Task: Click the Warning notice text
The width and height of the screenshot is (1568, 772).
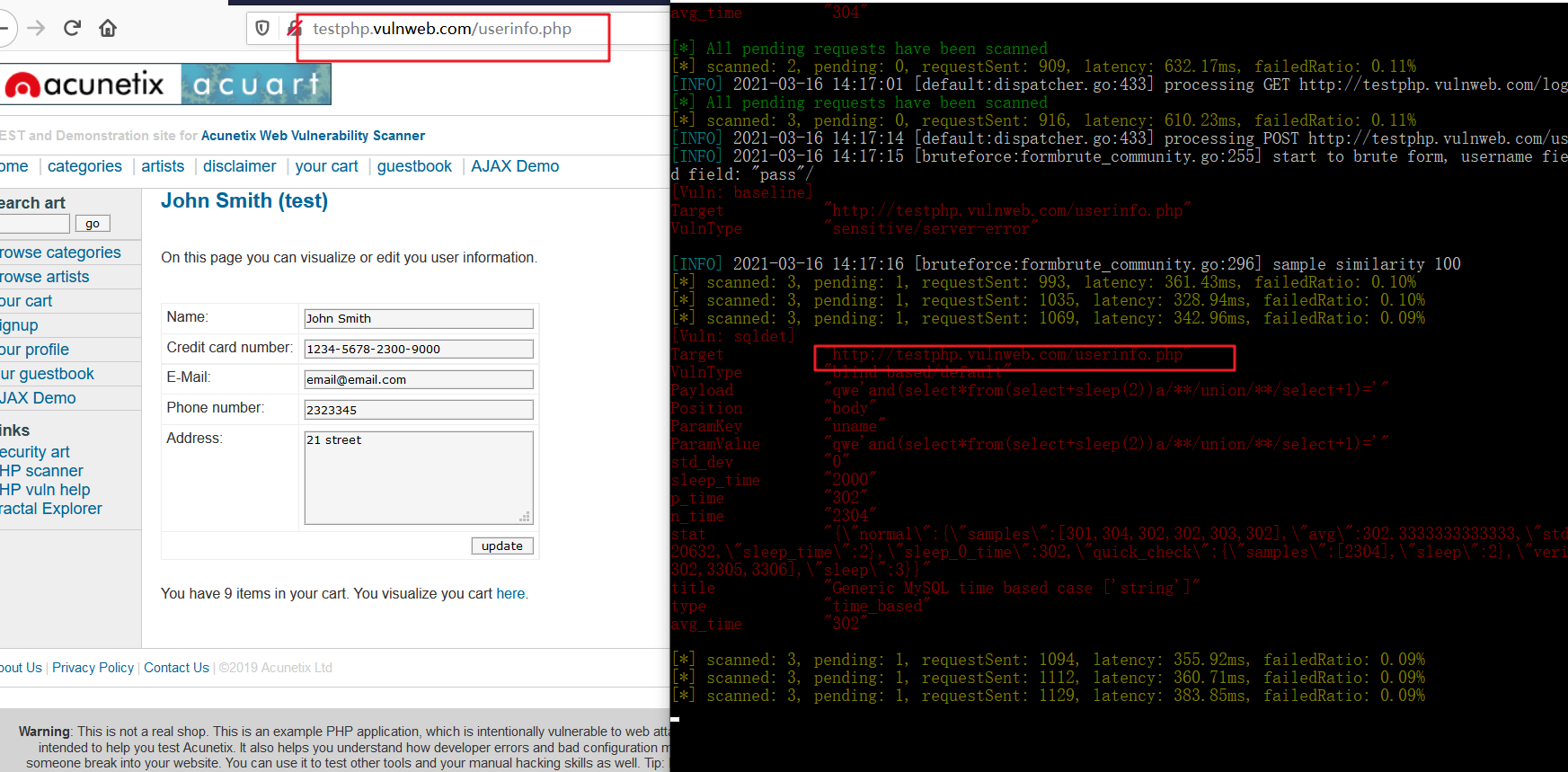Action: (x=344, y=747)
